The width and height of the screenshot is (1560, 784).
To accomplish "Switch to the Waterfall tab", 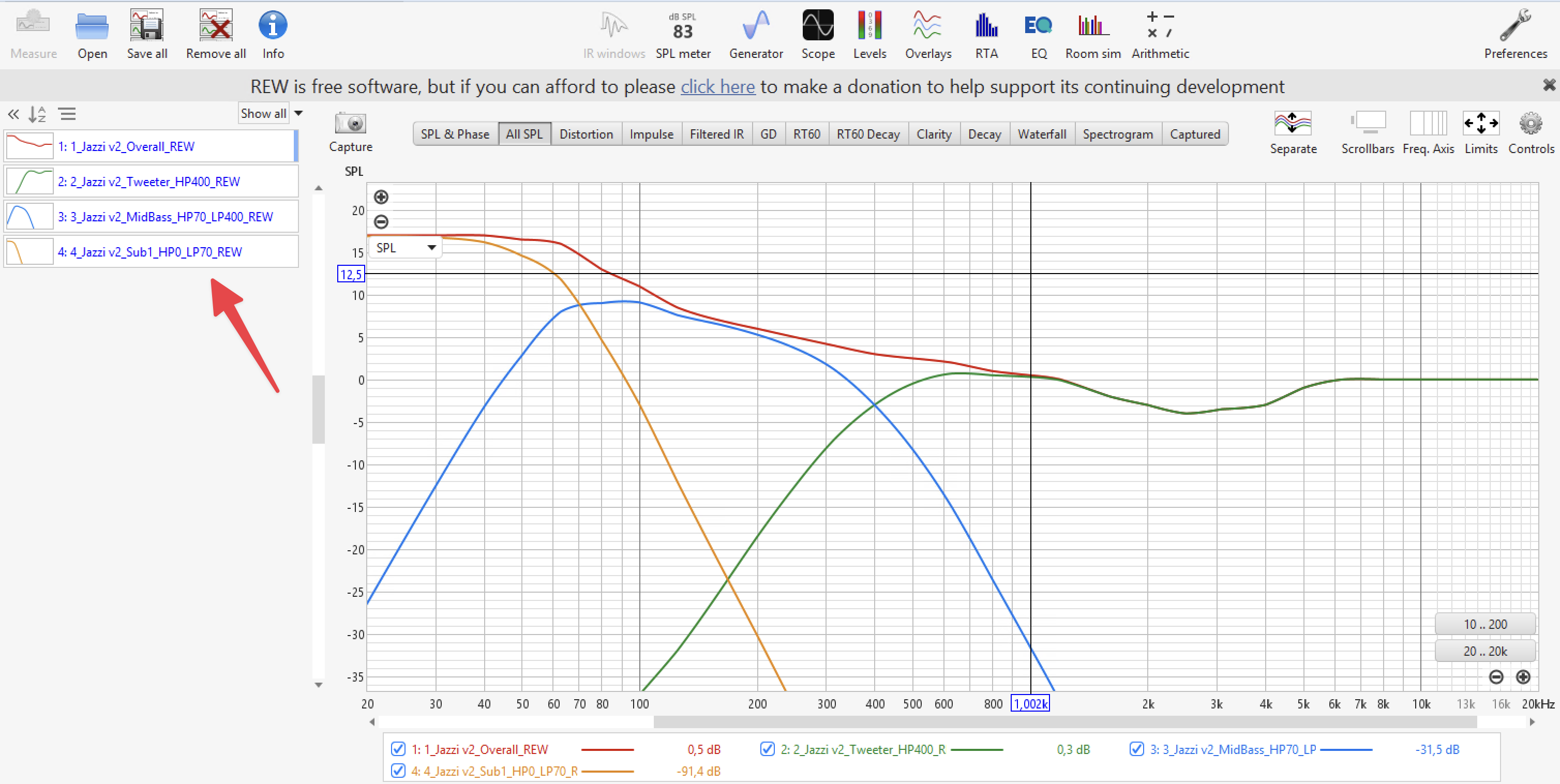I will pyautogui.click(x=1041, y=134).
